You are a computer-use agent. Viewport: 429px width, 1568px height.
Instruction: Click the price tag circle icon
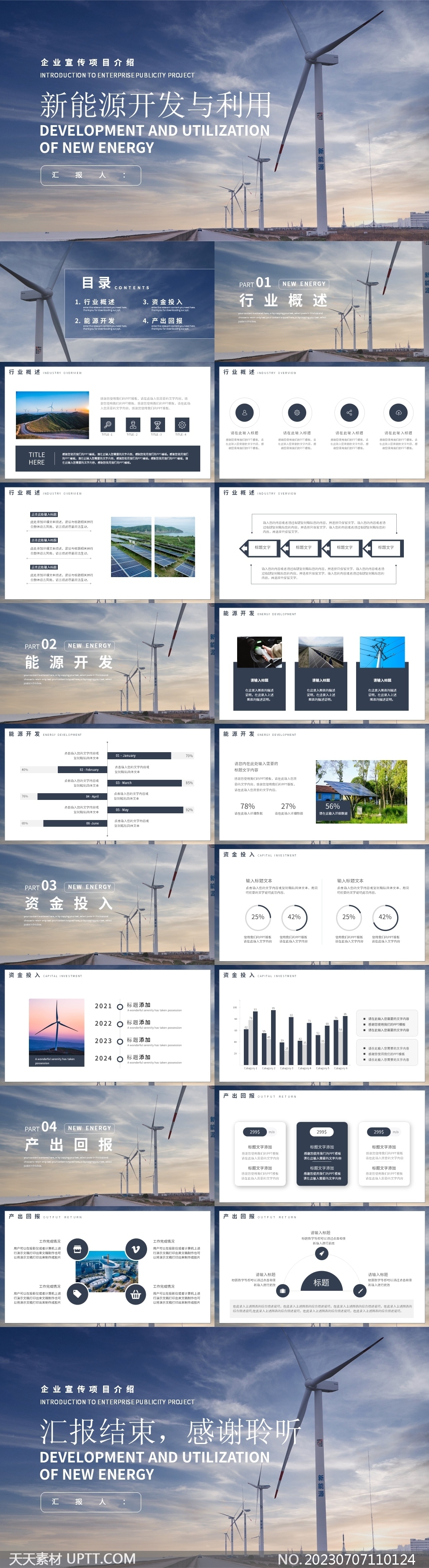77,1294
